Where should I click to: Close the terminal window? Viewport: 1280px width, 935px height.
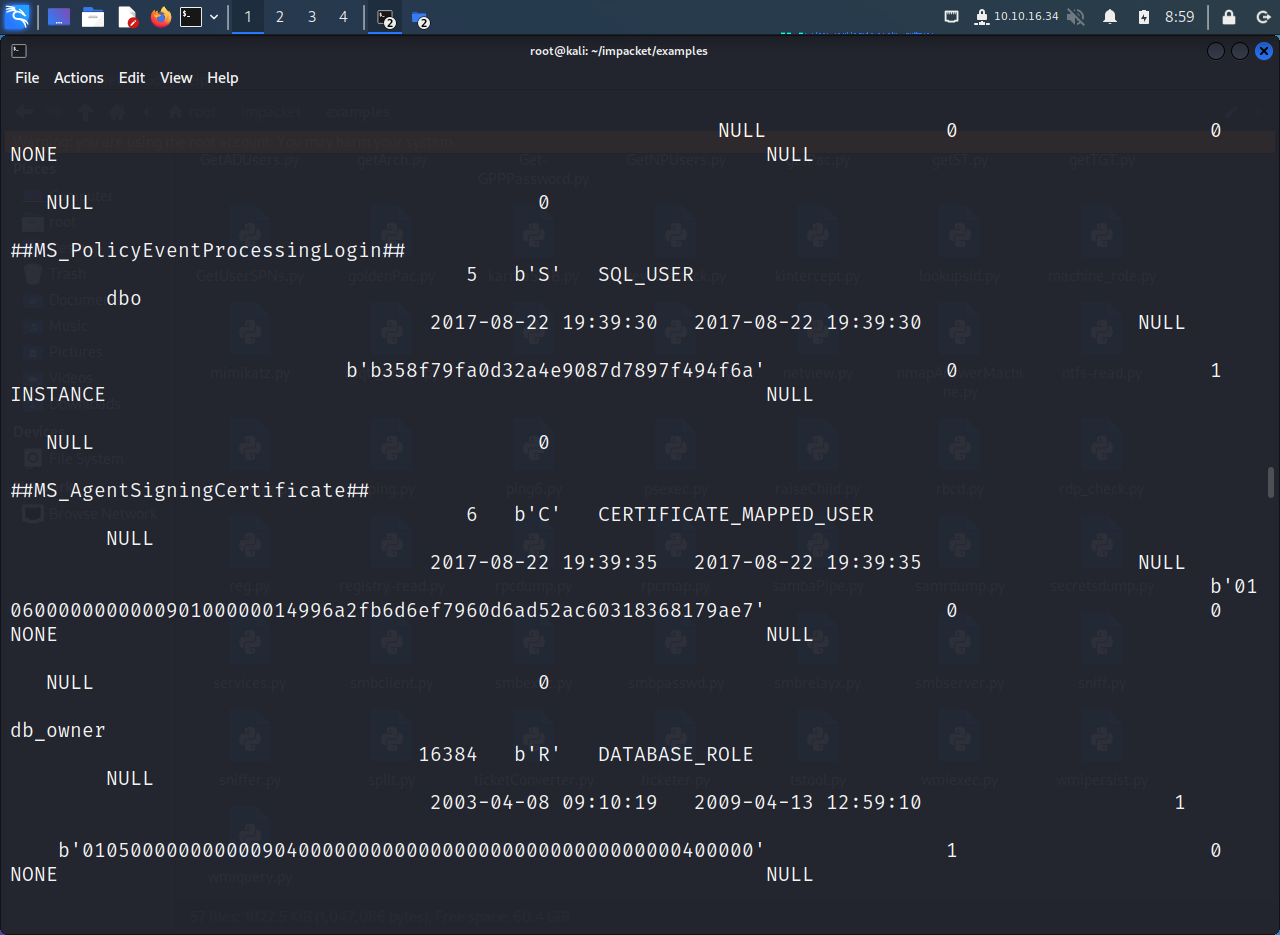coord(1264,51)
